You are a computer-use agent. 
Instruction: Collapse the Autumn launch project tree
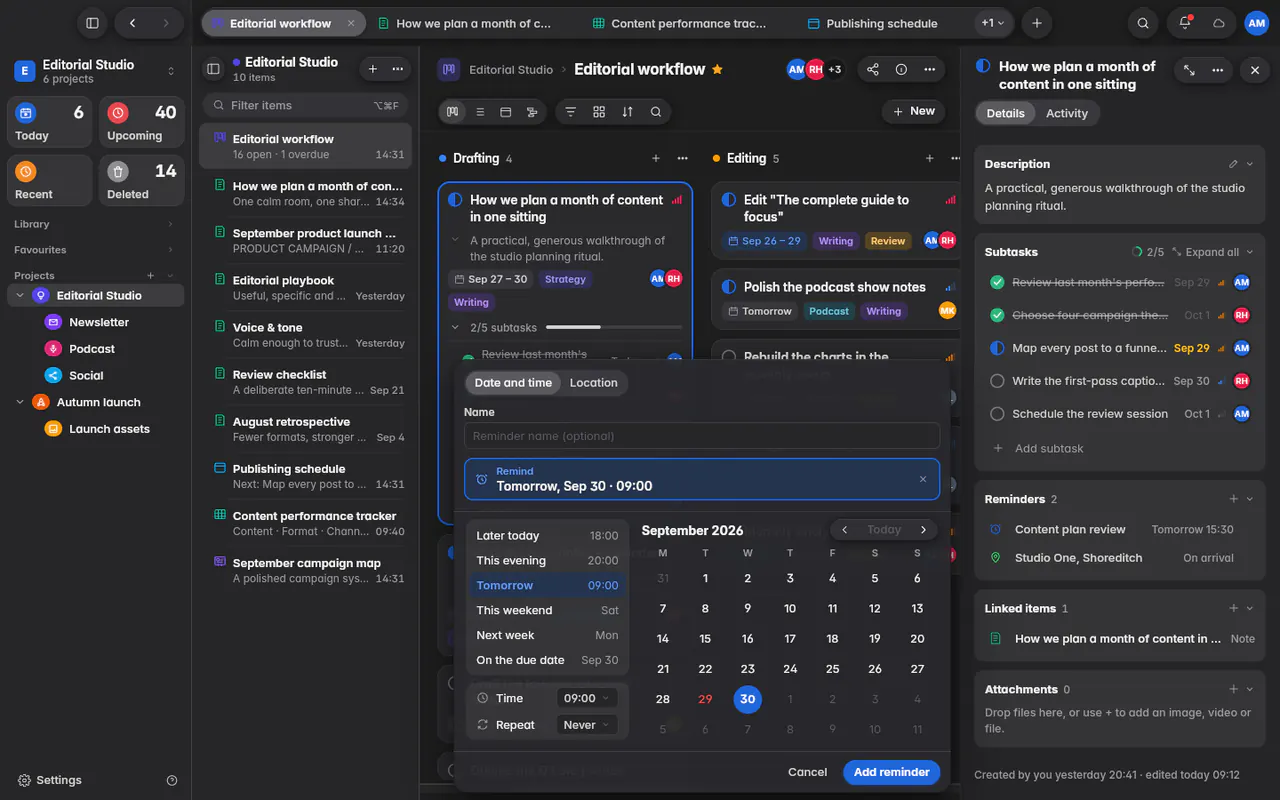20,402
